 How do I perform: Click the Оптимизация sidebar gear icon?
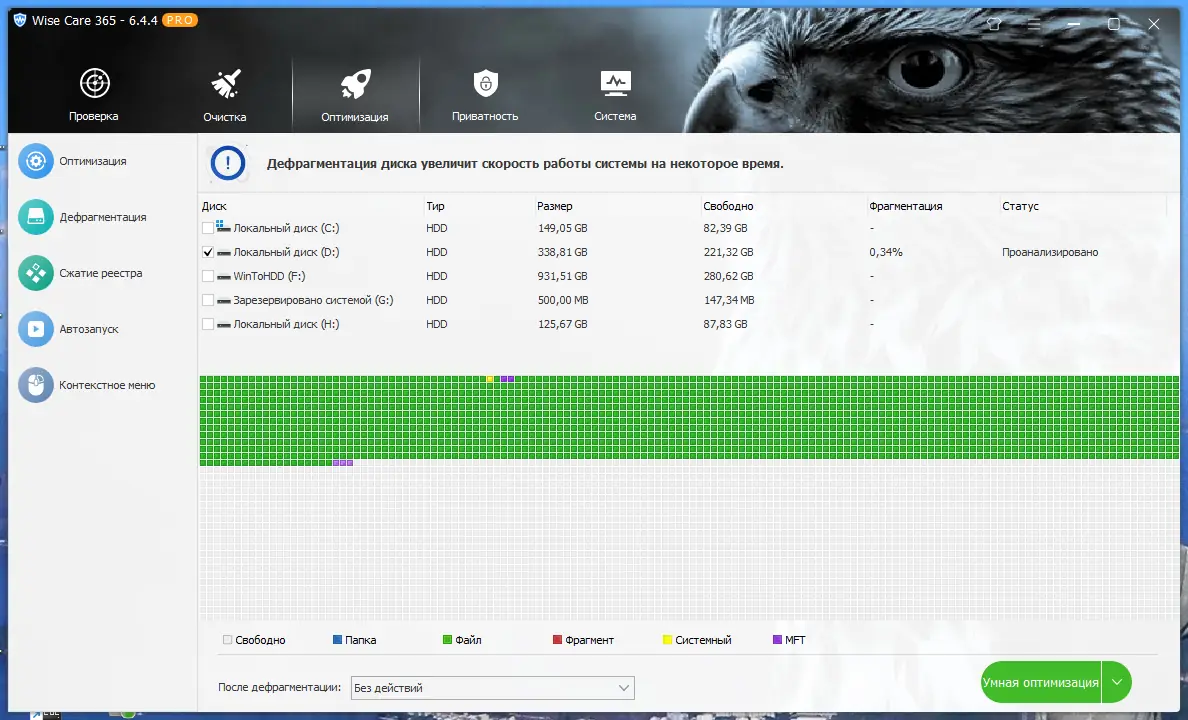pyautogui.click(x=36, y=161)
